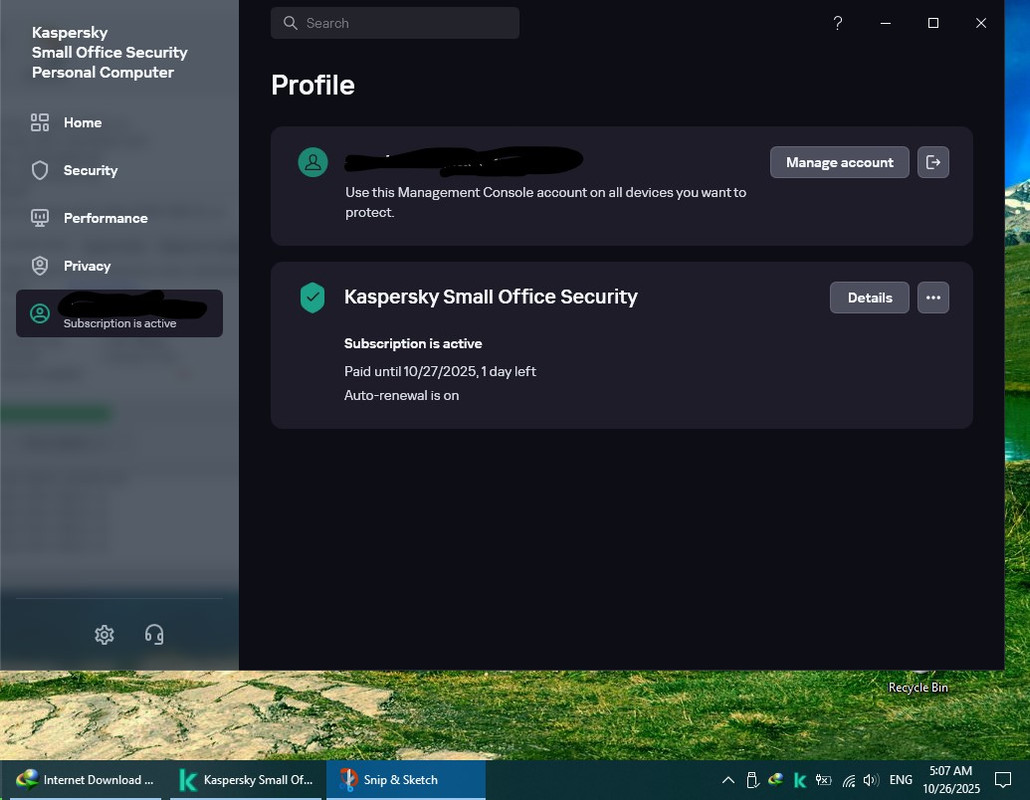This screenshot has height=800, width=1030.
Task: Click the Manage account button
Action: click(x=840, y=162)
